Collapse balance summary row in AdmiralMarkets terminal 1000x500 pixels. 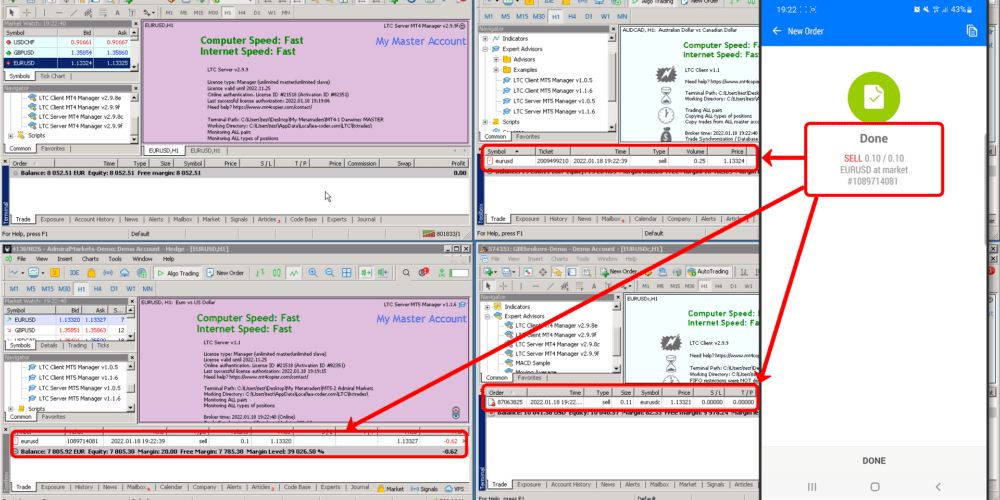click(x=15, y=451)
